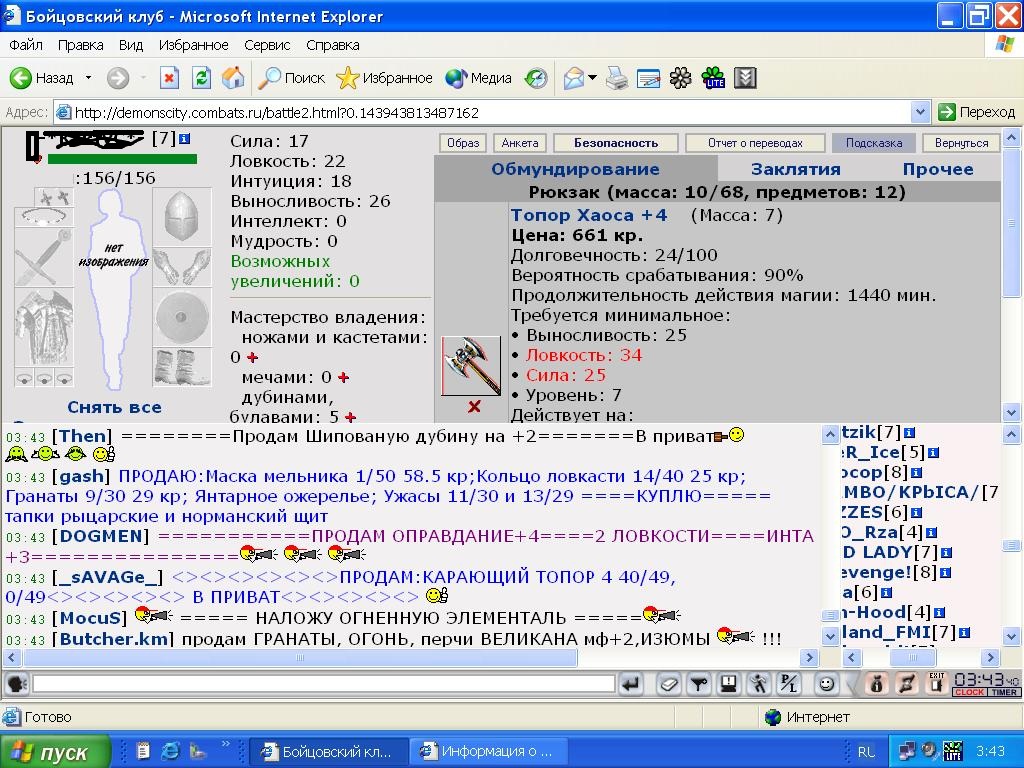
Task: Click the EXIT door icon
Action: pos(936,683)
